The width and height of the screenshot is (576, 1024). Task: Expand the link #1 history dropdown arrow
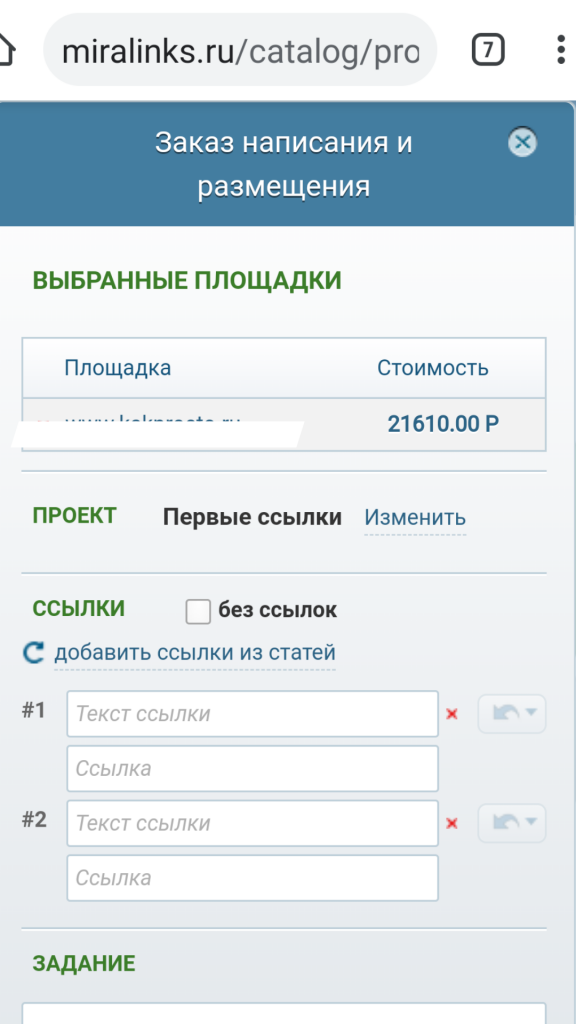[532, 713]
